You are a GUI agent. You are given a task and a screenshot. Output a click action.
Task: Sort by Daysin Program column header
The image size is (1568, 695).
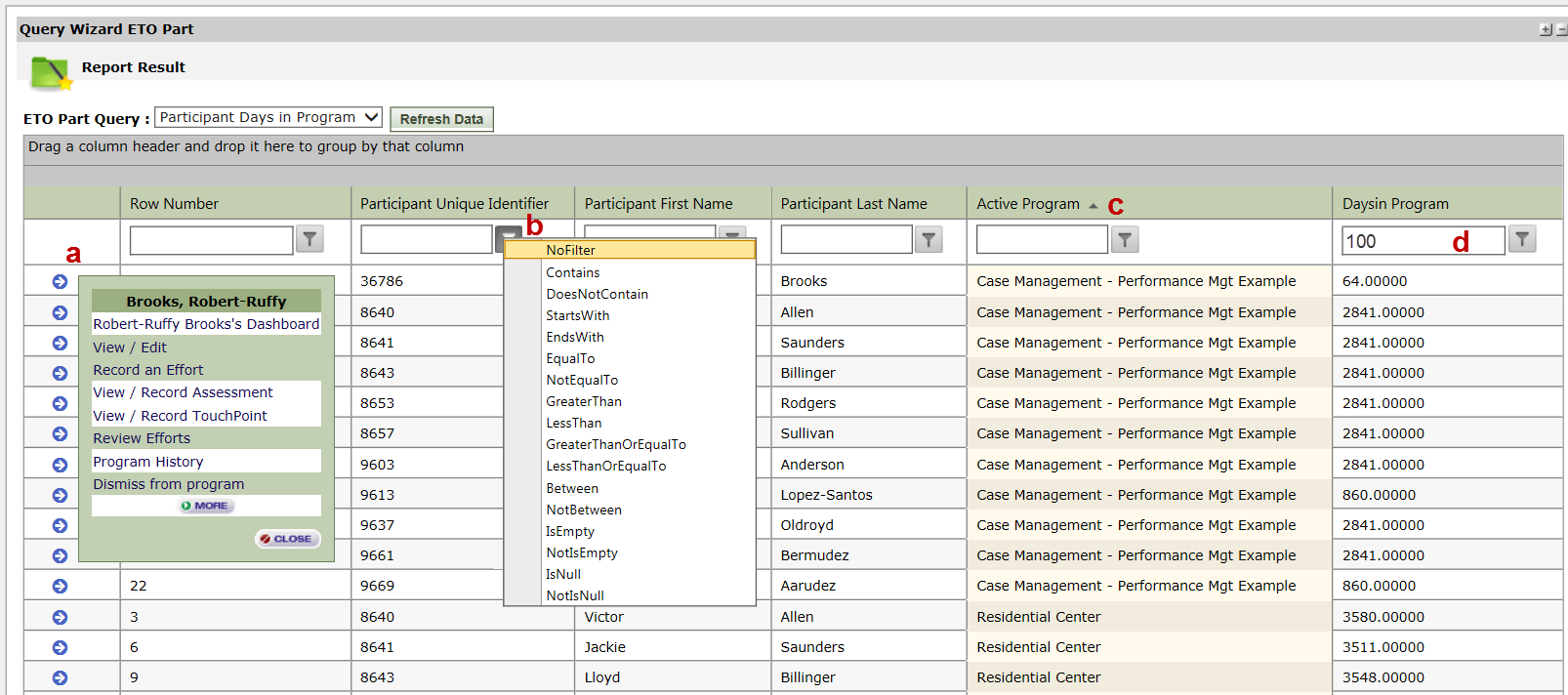(x=1395, y=204)
